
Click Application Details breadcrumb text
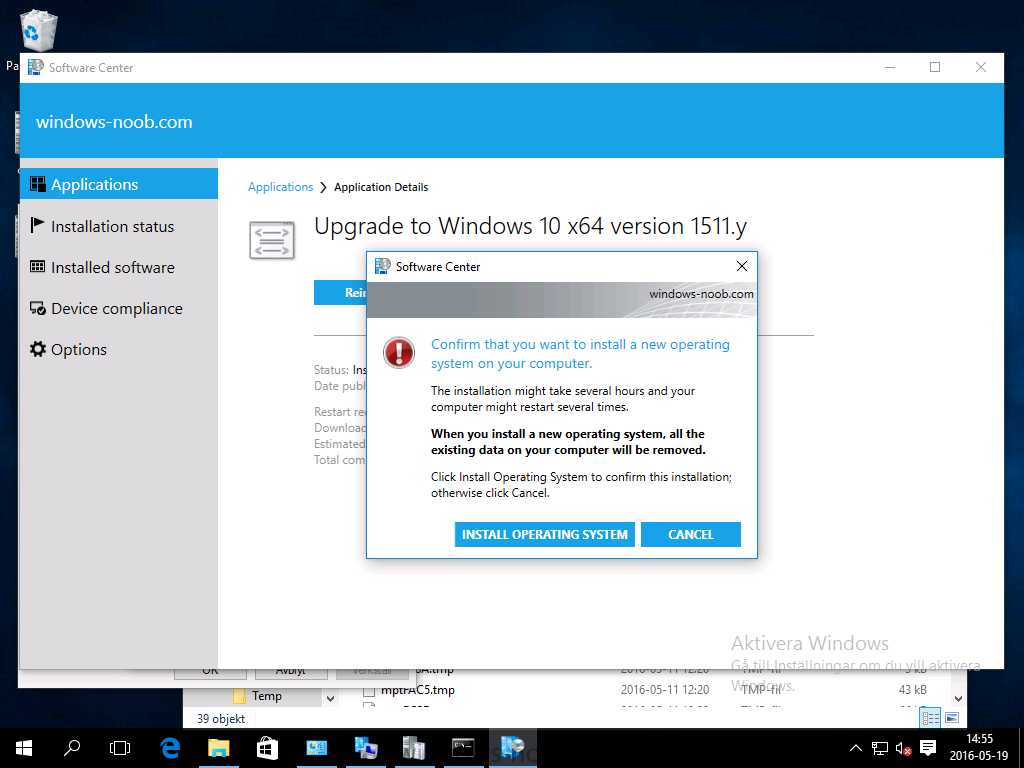(x=381, y=187)
